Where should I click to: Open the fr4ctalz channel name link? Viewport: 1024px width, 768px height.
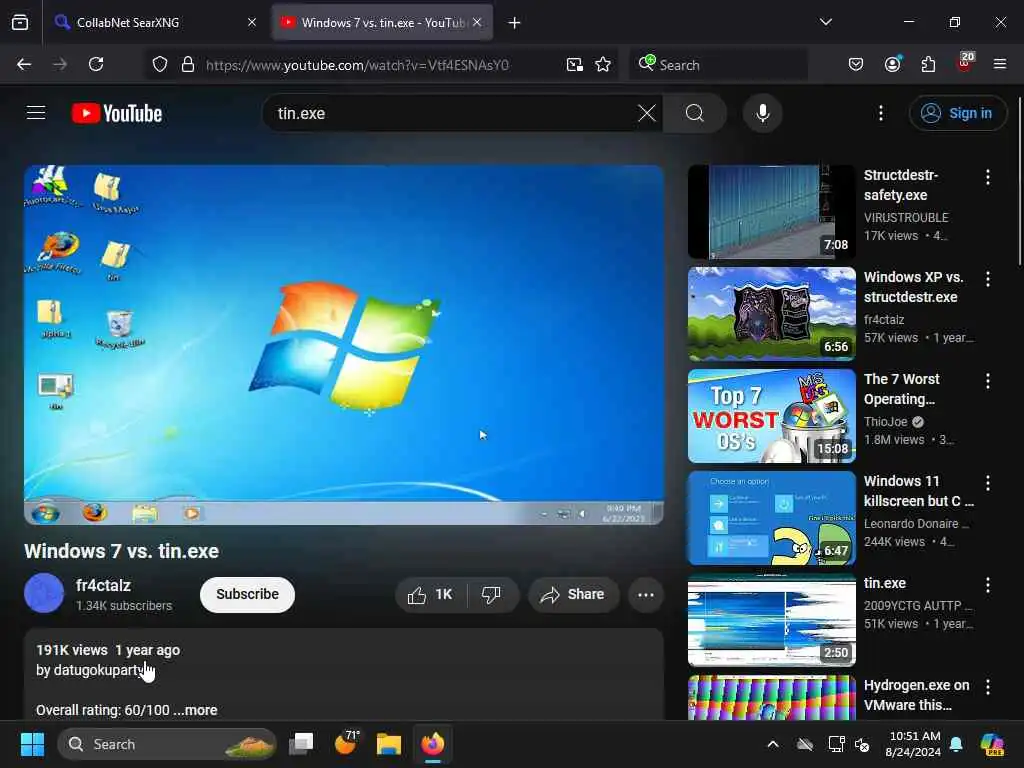pyautogui.click(x=103, y=585)
